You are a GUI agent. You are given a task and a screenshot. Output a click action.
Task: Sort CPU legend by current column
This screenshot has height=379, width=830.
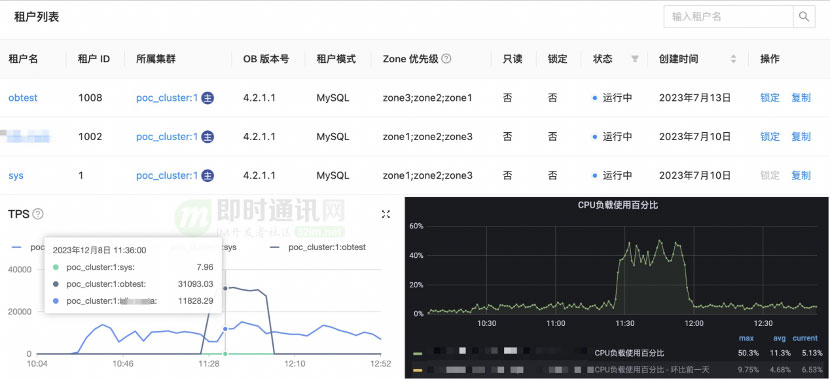pyautogui.click(x=805, y=338)
